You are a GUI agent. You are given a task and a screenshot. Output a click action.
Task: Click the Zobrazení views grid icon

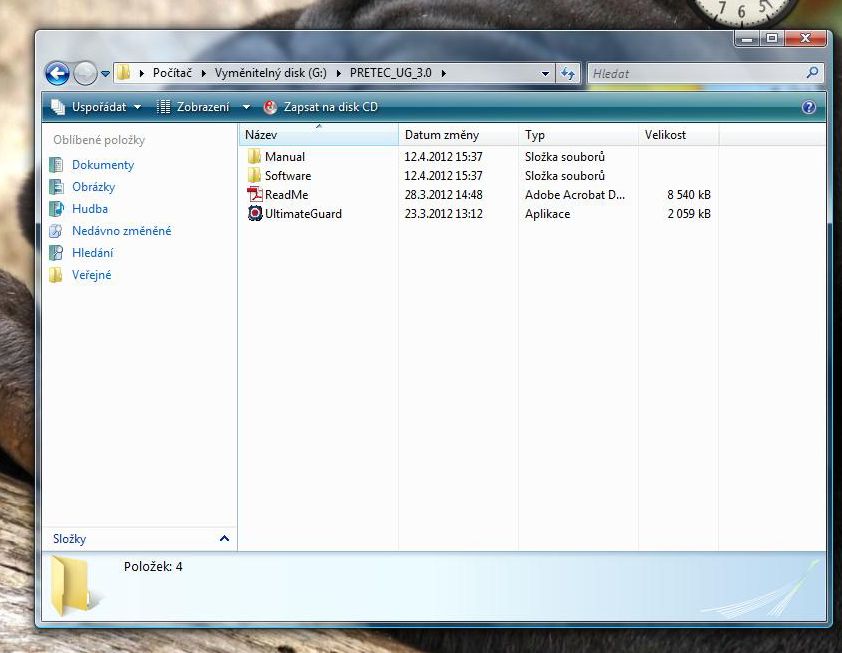point(163,107)
